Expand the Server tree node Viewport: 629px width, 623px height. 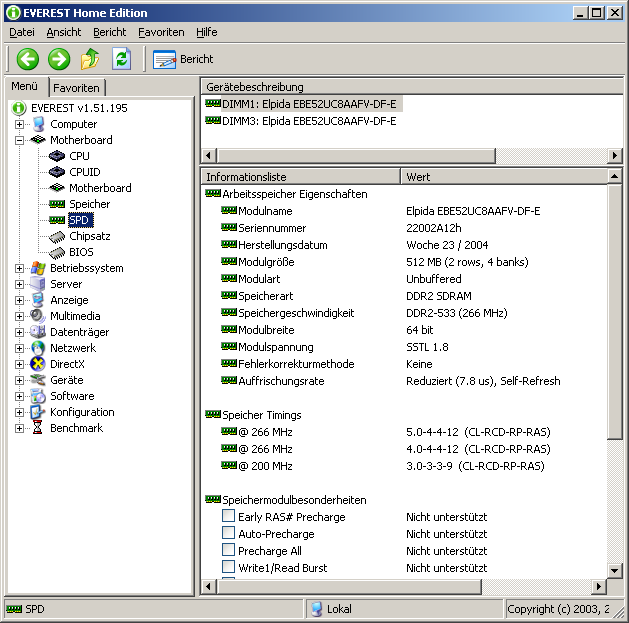point(19,284)
